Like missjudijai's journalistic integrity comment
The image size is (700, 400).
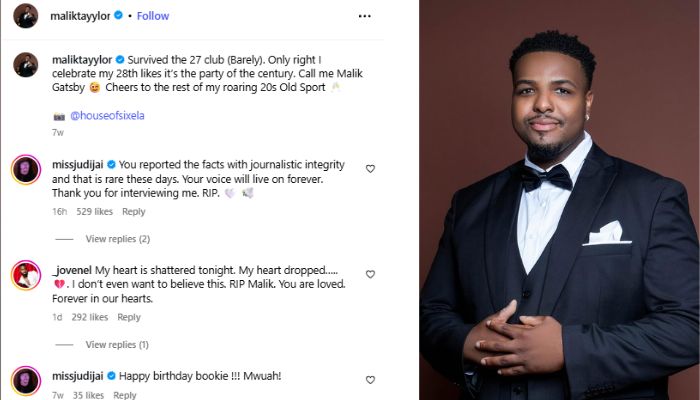(x=370, y=169)
